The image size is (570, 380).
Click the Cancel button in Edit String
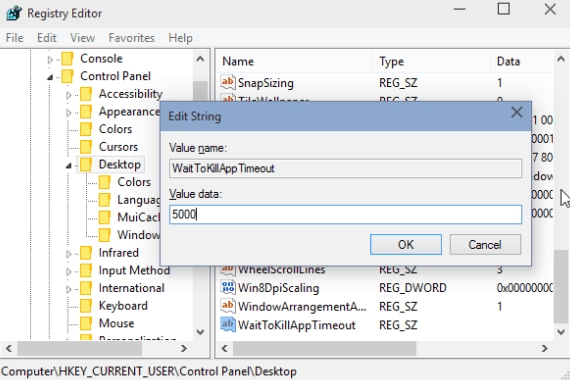(485, 244)
